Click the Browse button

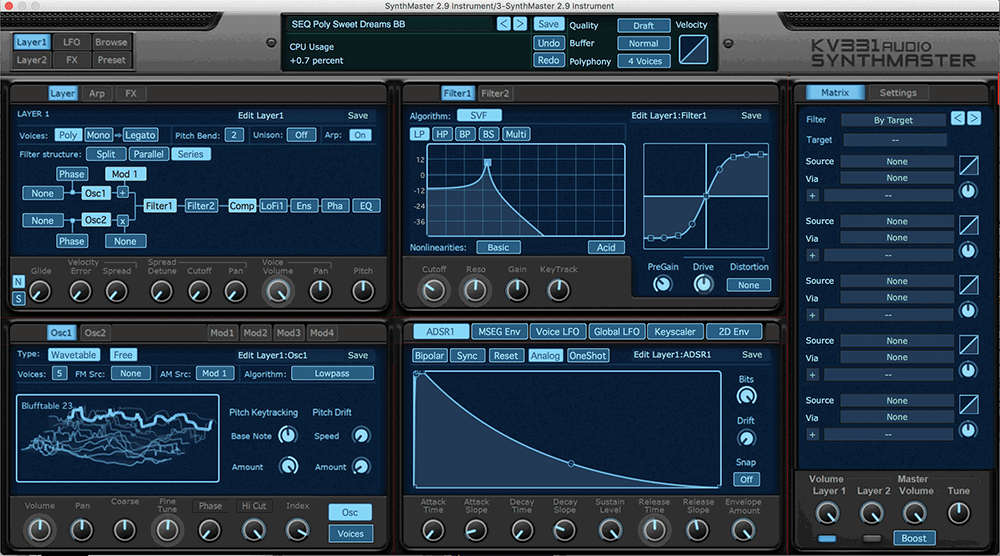111,42
